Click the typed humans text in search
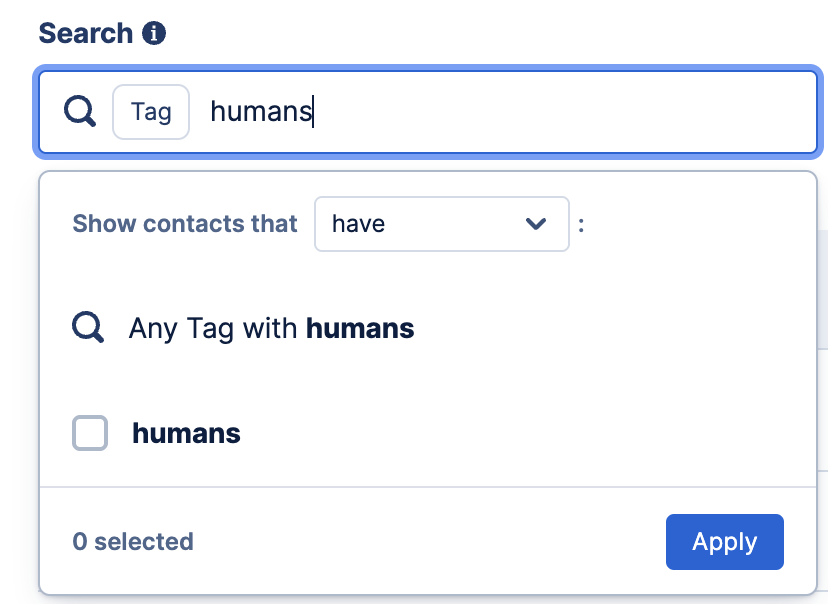 (261, 111)
